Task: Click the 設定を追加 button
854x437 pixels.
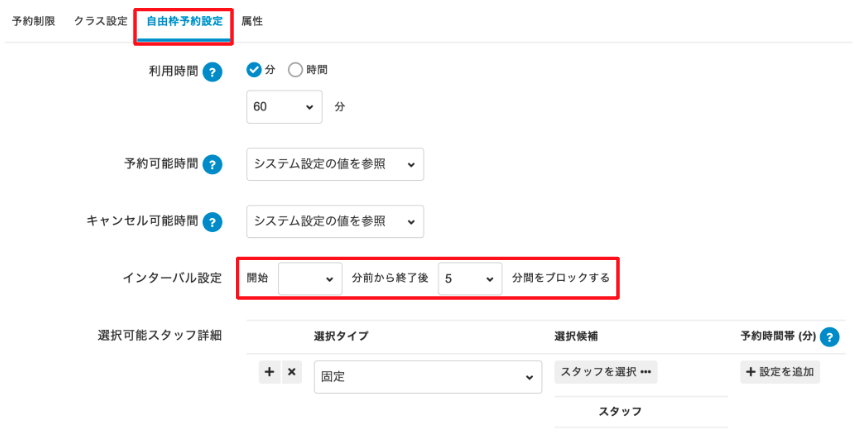Action: click(x=780, y=372)
